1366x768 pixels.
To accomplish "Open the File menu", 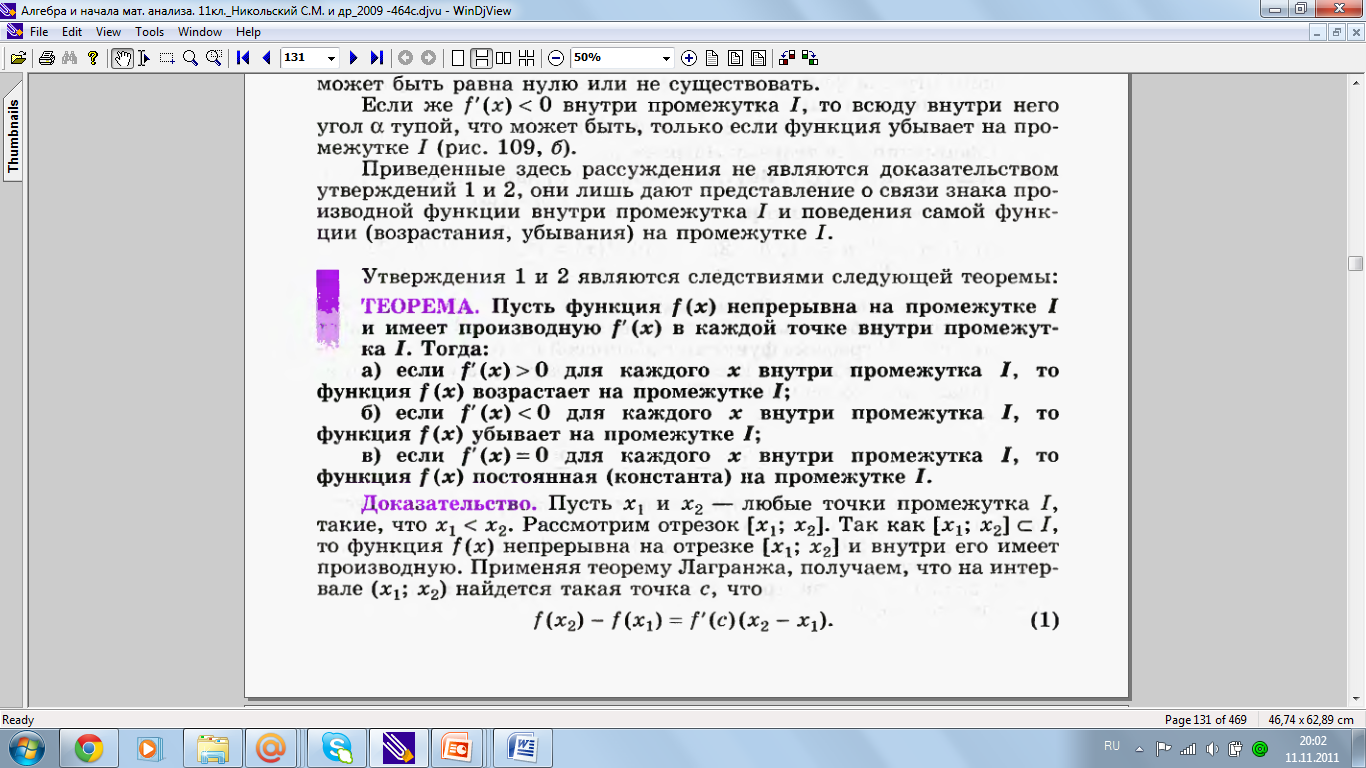I will point(39,32).
